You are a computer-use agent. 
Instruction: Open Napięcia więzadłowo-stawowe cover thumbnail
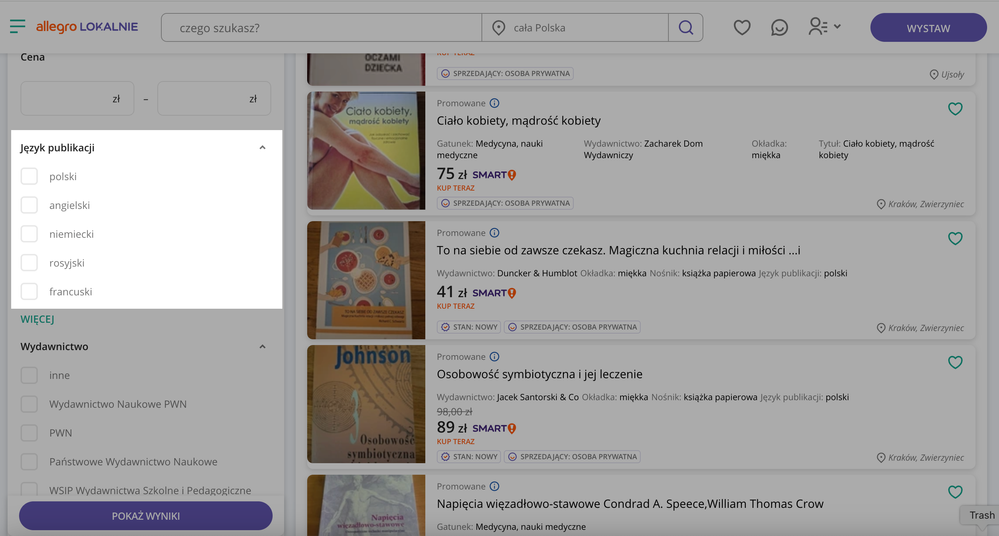click(x=366, y=505)
